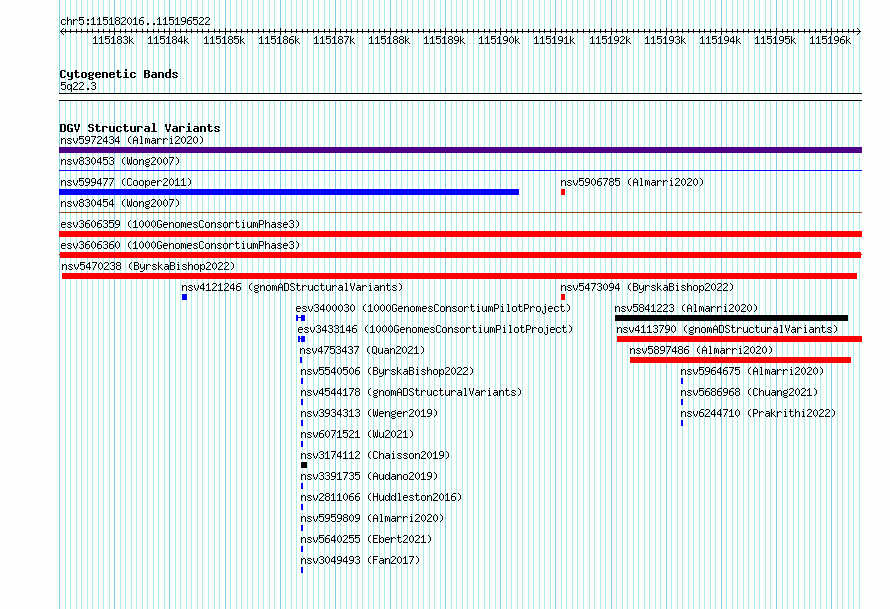The height and width of the screenshot is (609, 890).
Task: Click the nsv5972434 (Almarri2020) variant label
Action: (x=132, y=140)
